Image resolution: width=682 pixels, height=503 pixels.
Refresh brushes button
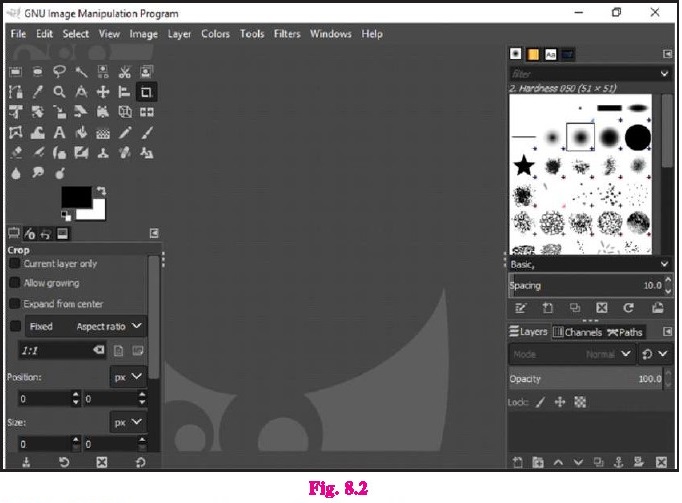click(629, 308)
